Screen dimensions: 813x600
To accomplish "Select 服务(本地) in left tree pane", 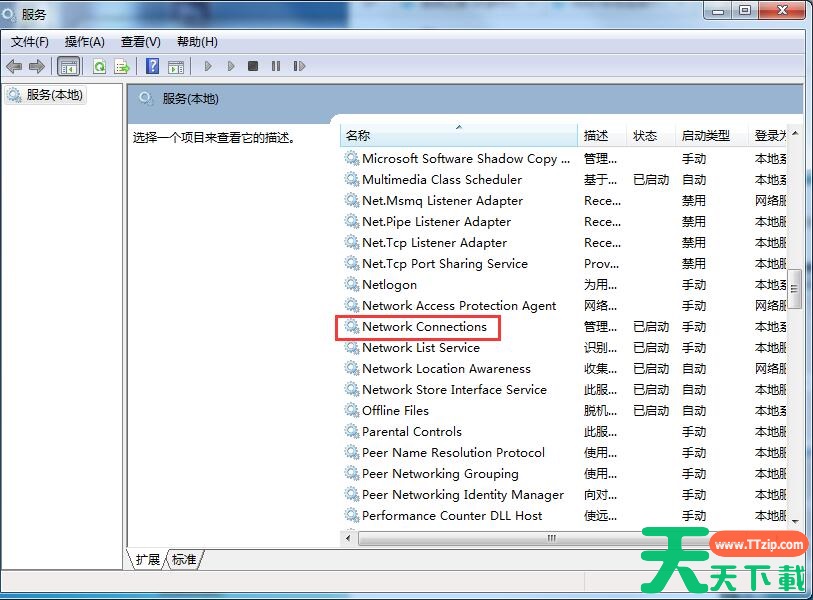I will [45, 95].
